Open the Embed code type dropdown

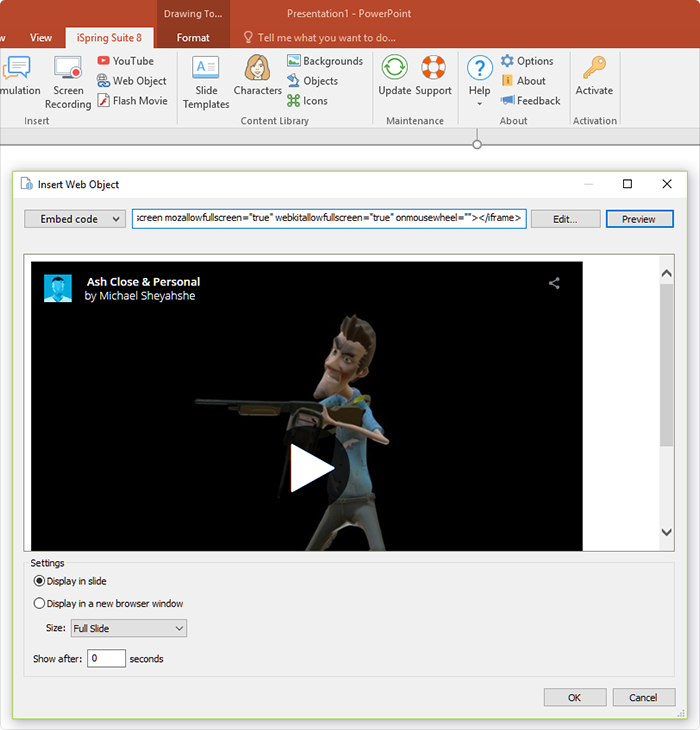point(75,219)
